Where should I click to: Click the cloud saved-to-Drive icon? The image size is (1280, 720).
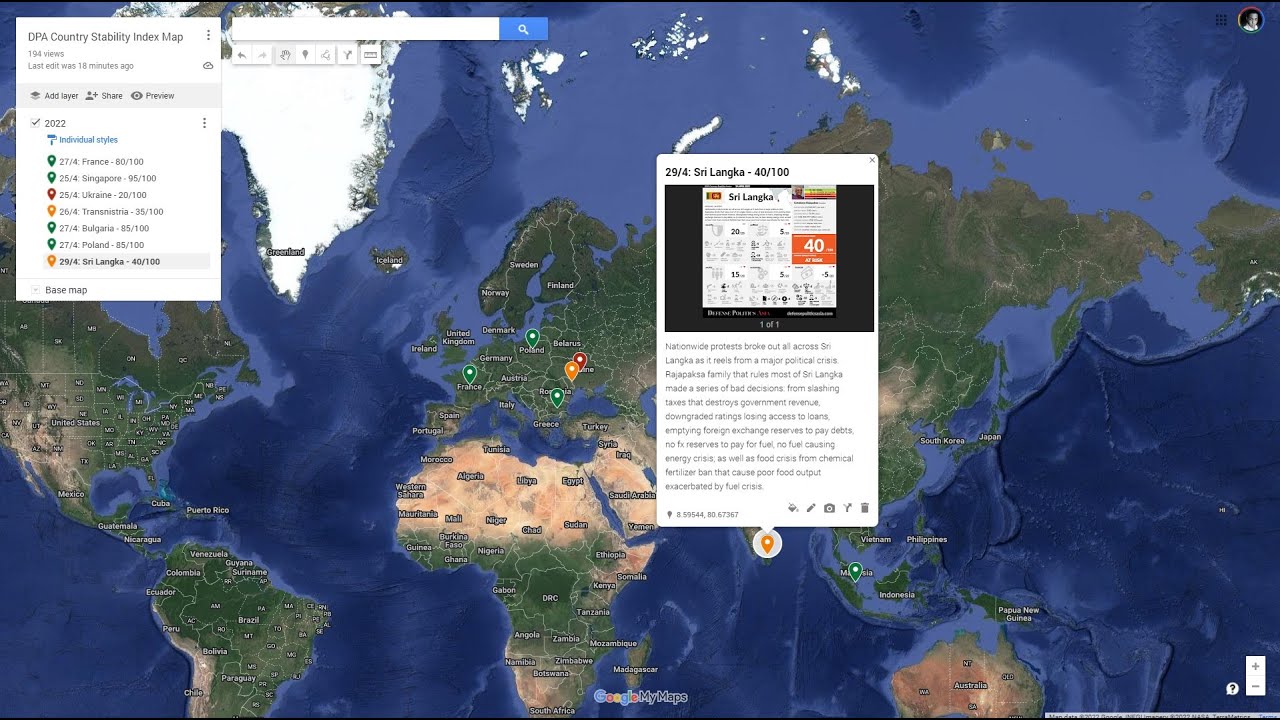[208, 66]
